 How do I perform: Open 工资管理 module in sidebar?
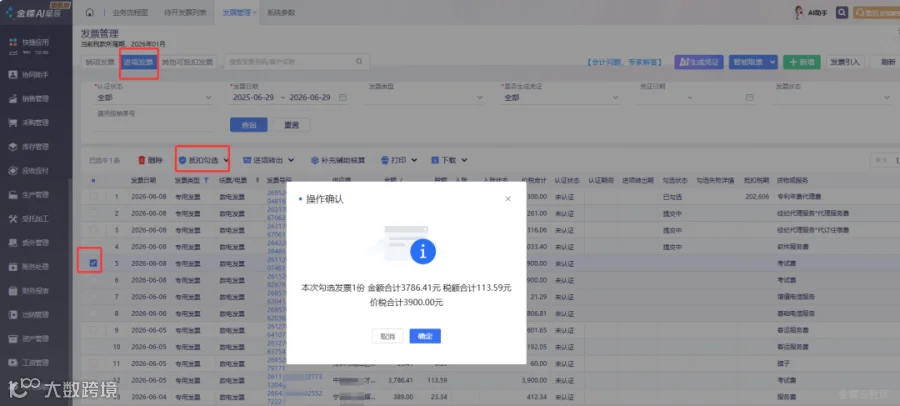pyautogui.click(x=29, y=363)
